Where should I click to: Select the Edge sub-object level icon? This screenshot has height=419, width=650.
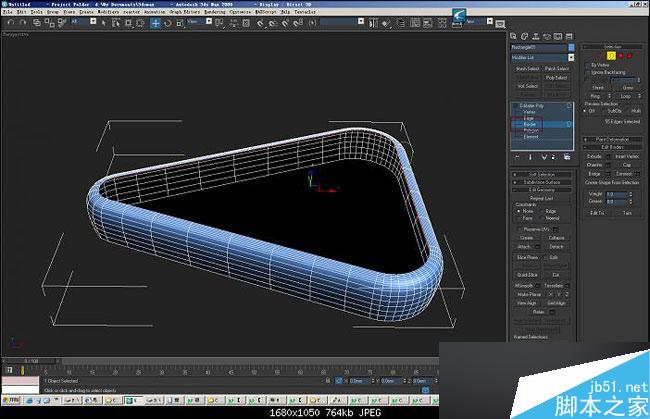coord(602,56)
